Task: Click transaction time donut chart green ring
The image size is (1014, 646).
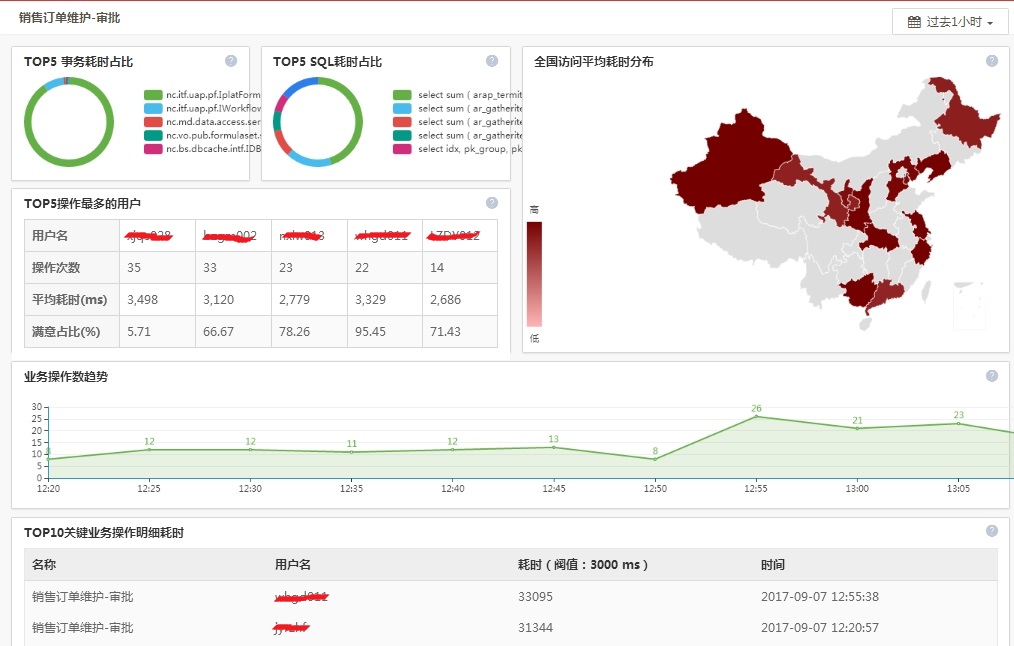Action: click(x=69, y=162)
